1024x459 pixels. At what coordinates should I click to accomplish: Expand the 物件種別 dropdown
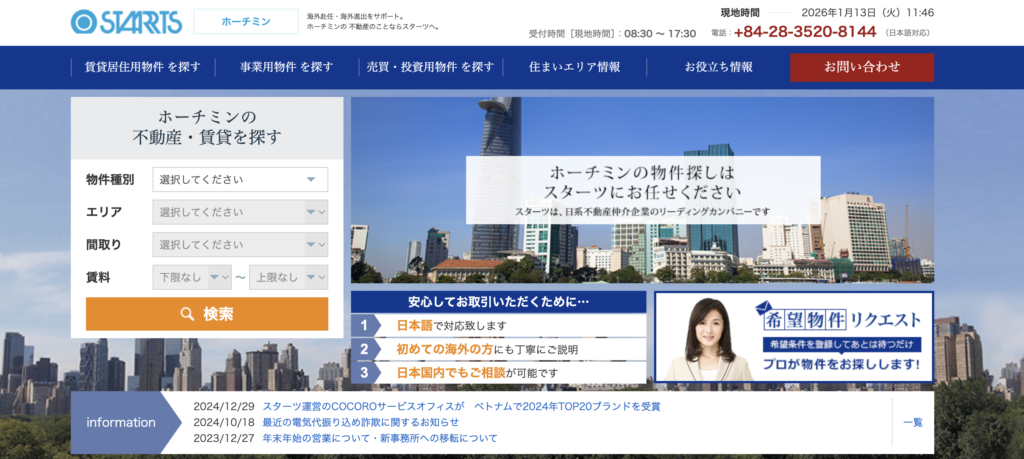point(240,180)
